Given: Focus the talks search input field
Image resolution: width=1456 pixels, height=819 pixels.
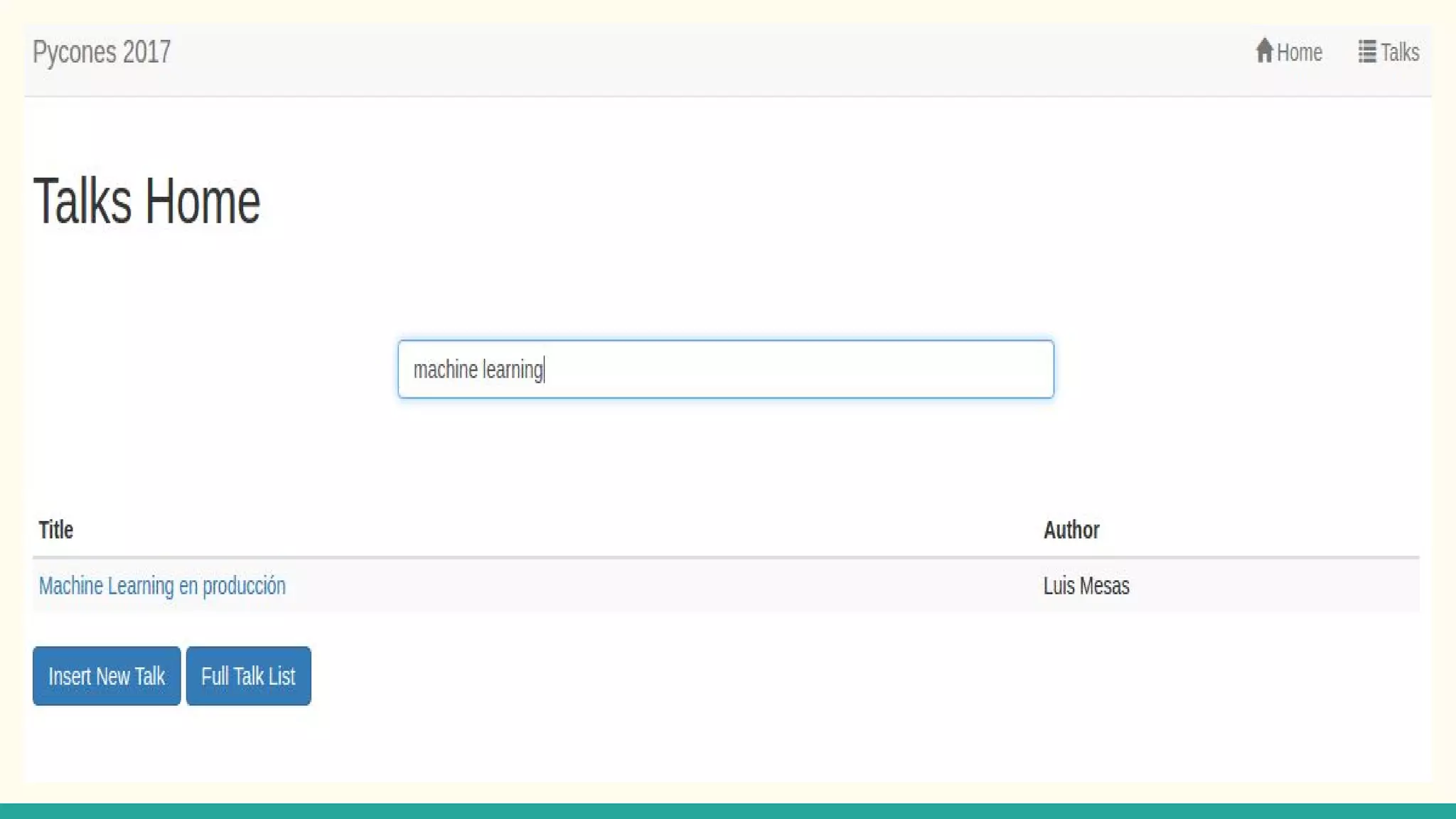Looking at the screenshot, I should tap(725, 369).
